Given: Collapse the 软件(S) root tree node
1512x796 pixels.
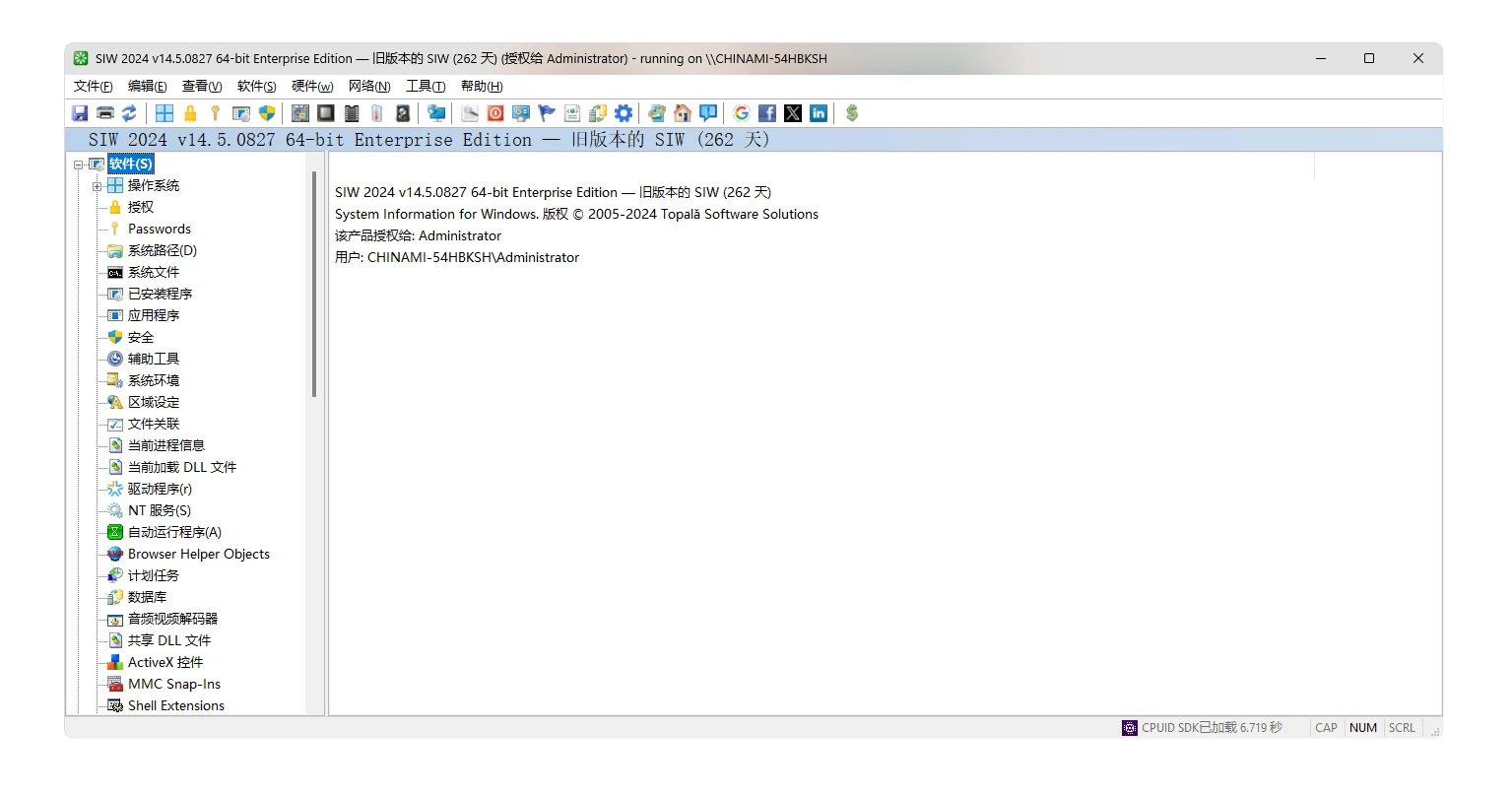Looking at the screenshot, I should point(79,165).
